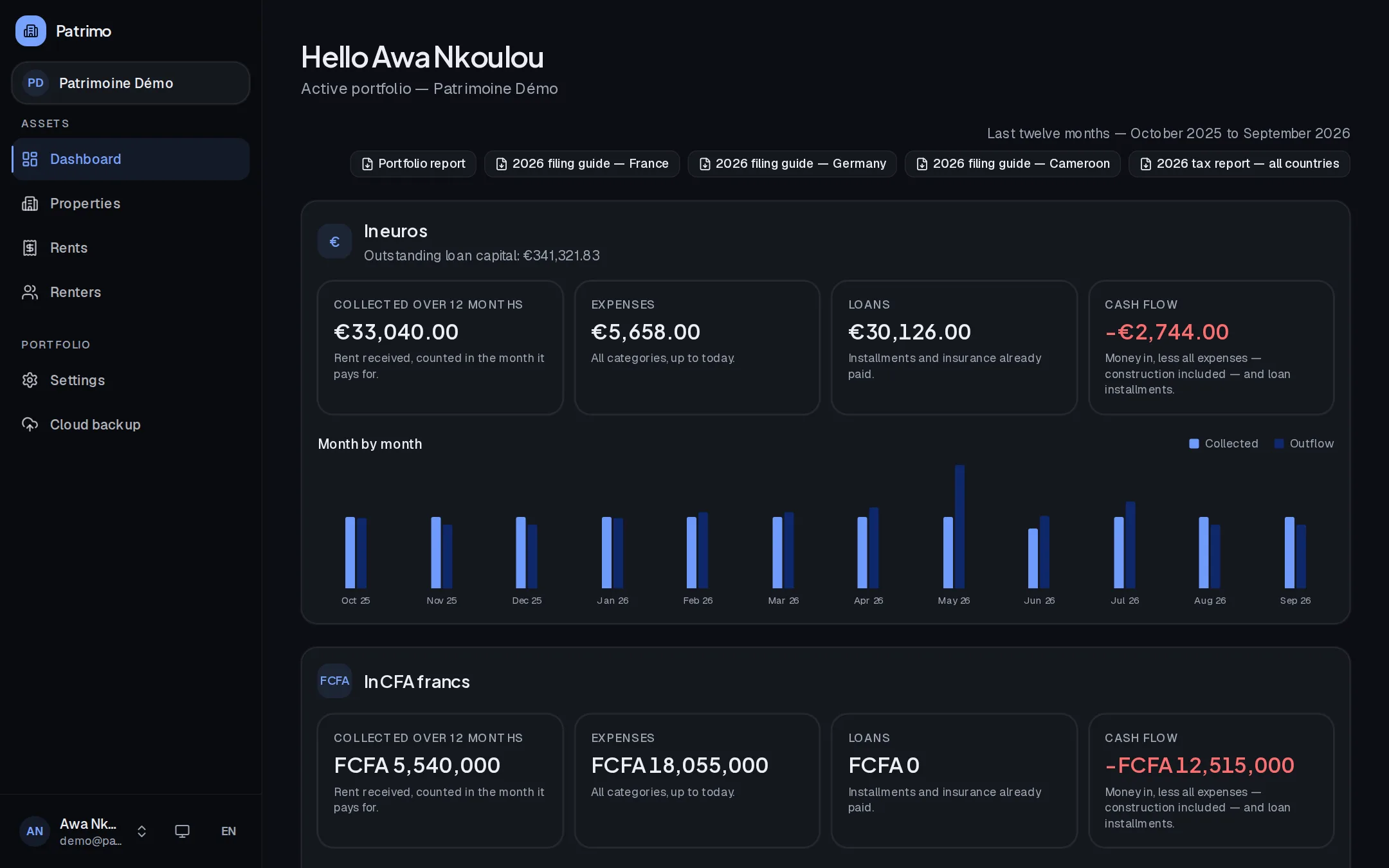Click the tall May 26 outflow bar
The width and height of the screenshot is (1389, 868).
click(x=960, y=527)
